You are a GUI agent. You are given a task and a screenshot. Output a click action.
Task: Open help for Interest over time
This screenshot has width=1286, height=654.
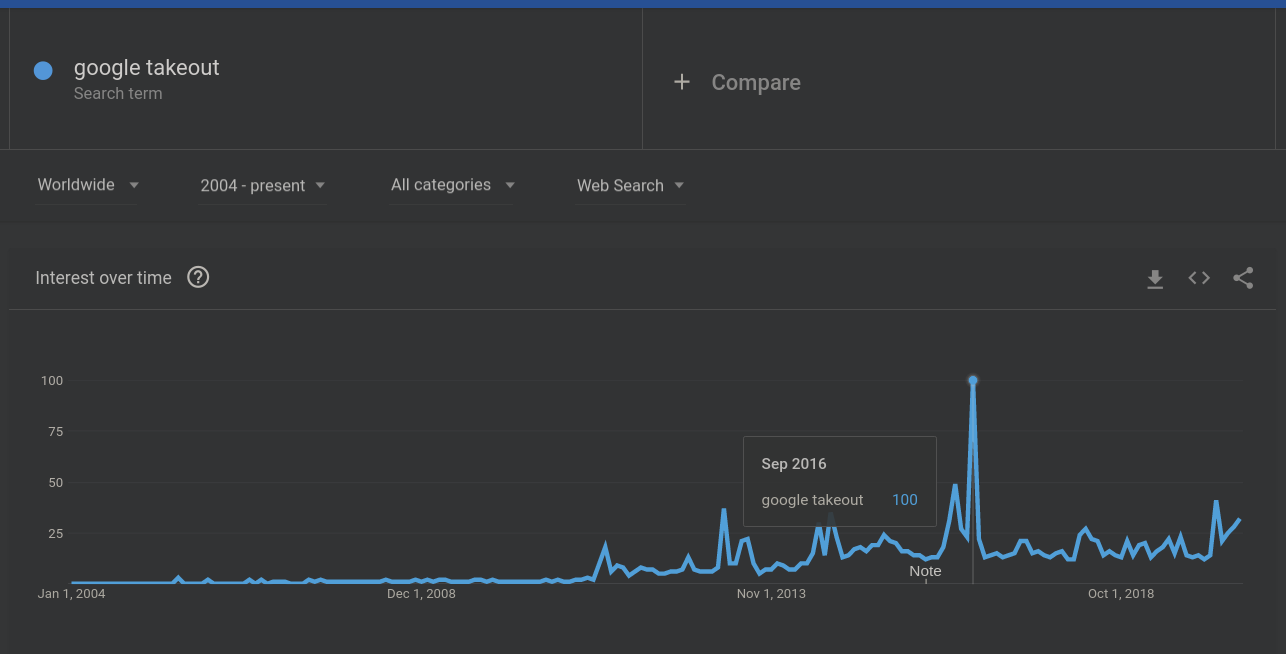coord(198,277)
